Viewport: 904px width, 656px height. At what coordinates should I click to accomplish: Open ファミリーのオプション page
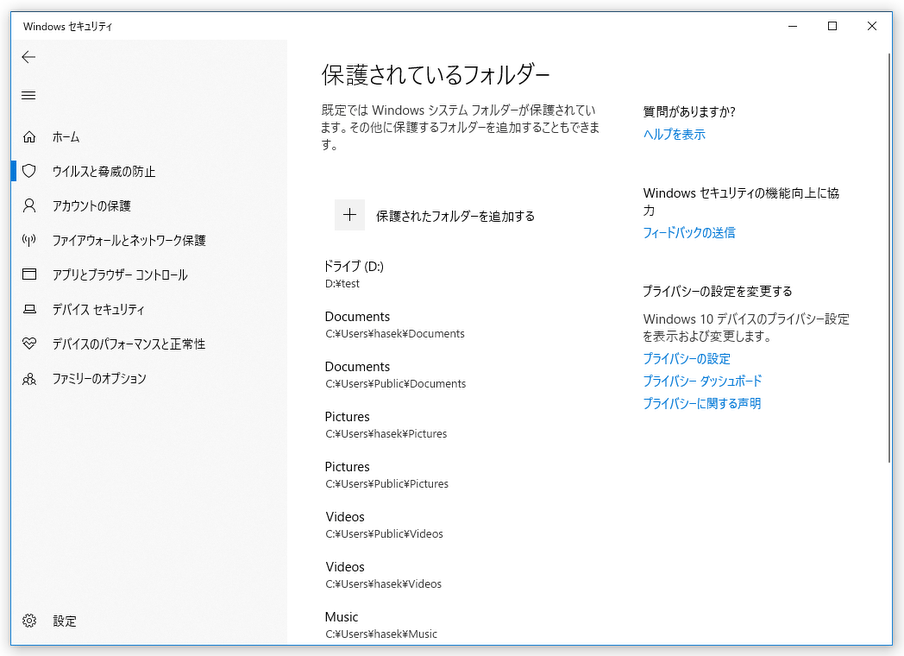(99, 379)
